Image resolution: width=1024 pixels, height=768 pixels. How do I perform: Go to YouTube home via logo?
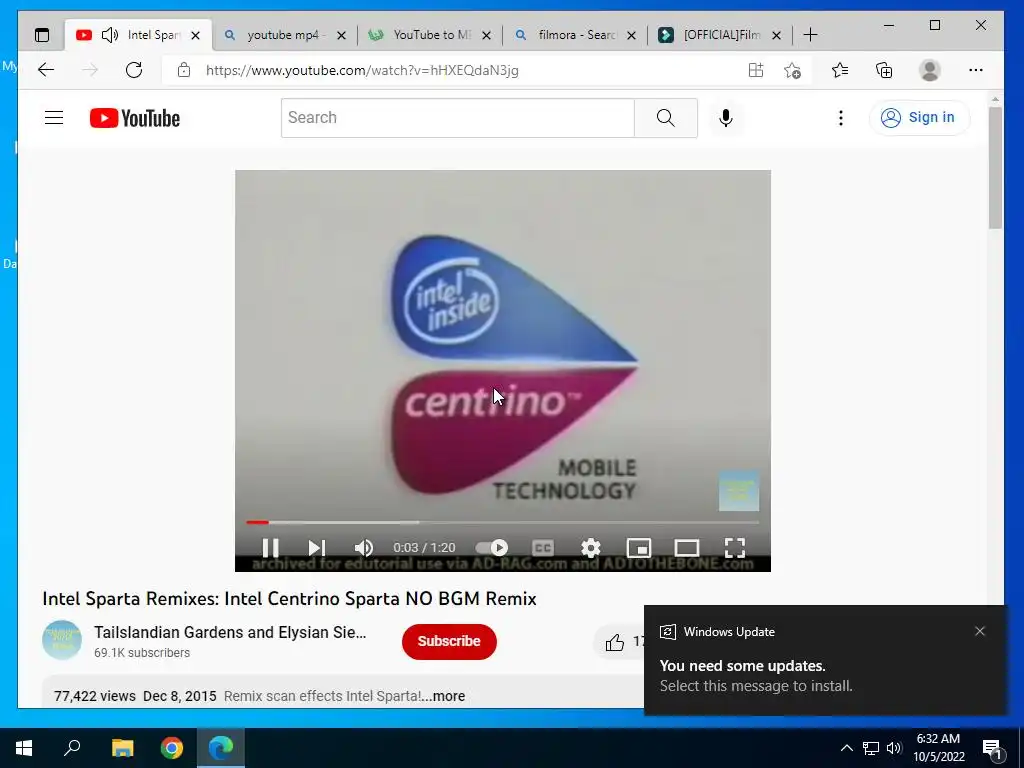(135, 118)
